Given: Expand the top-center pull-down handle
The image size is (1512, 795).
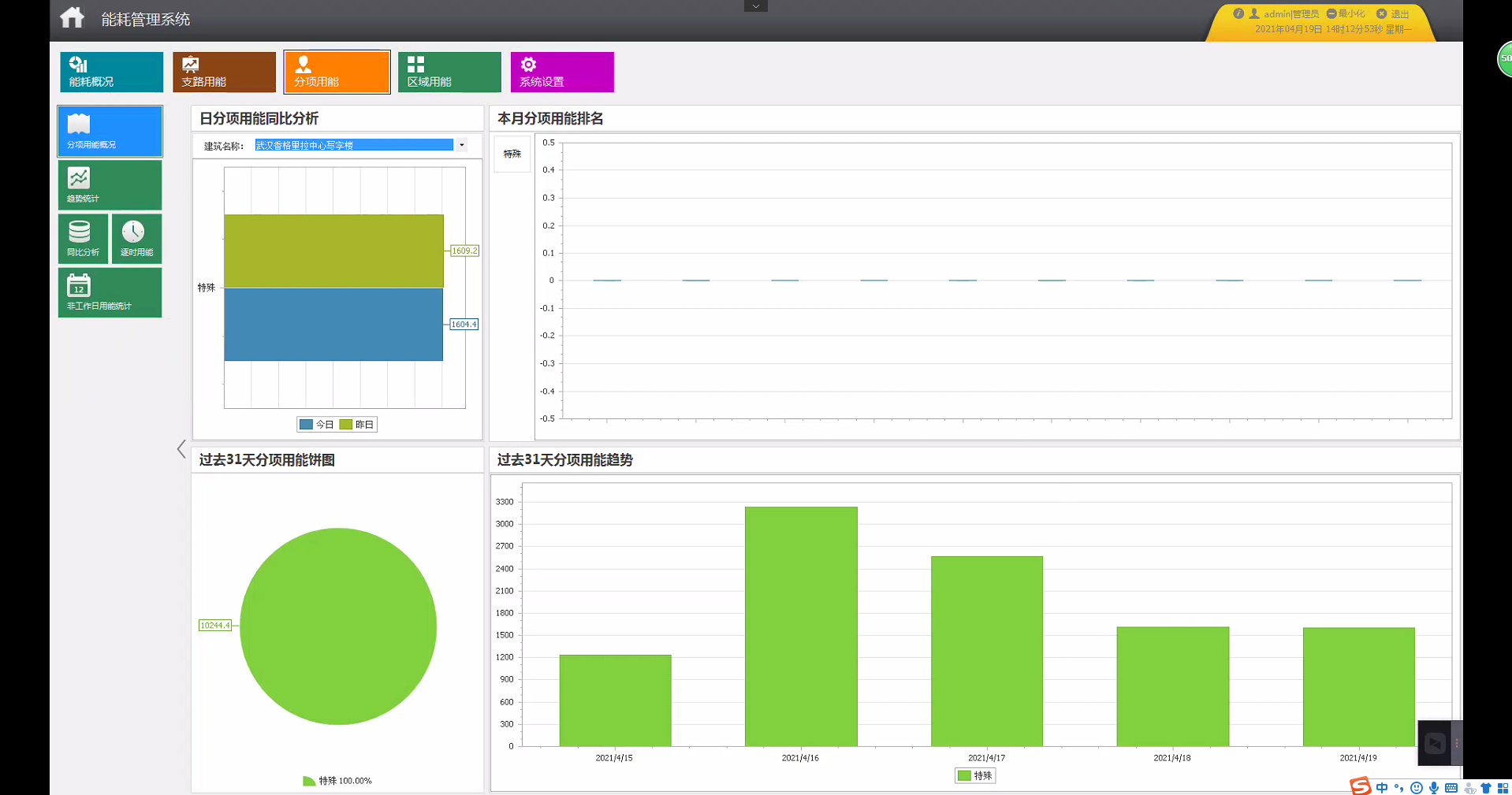Looking at the screenshot, I should pos(755,6).
